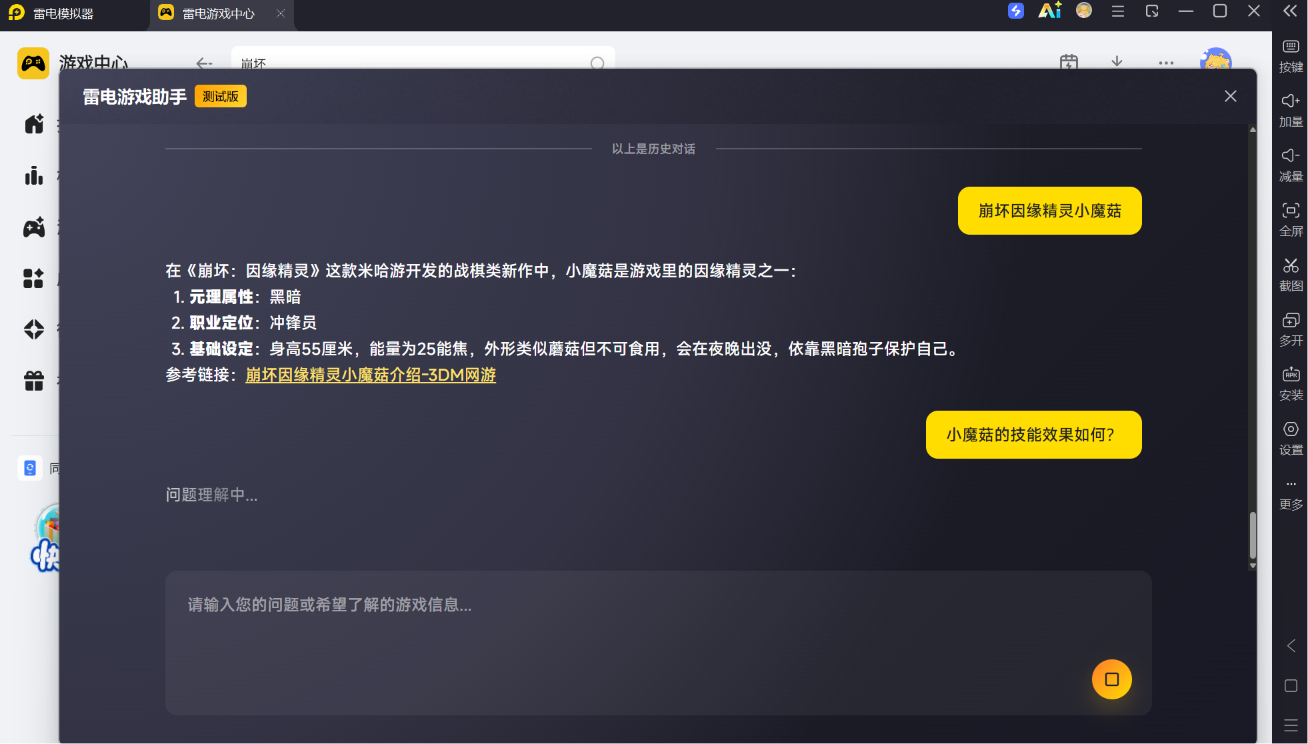Go back using game center arrow
Screen dimensions: 1308x744
pyautogui.click(x=204, y=63)
